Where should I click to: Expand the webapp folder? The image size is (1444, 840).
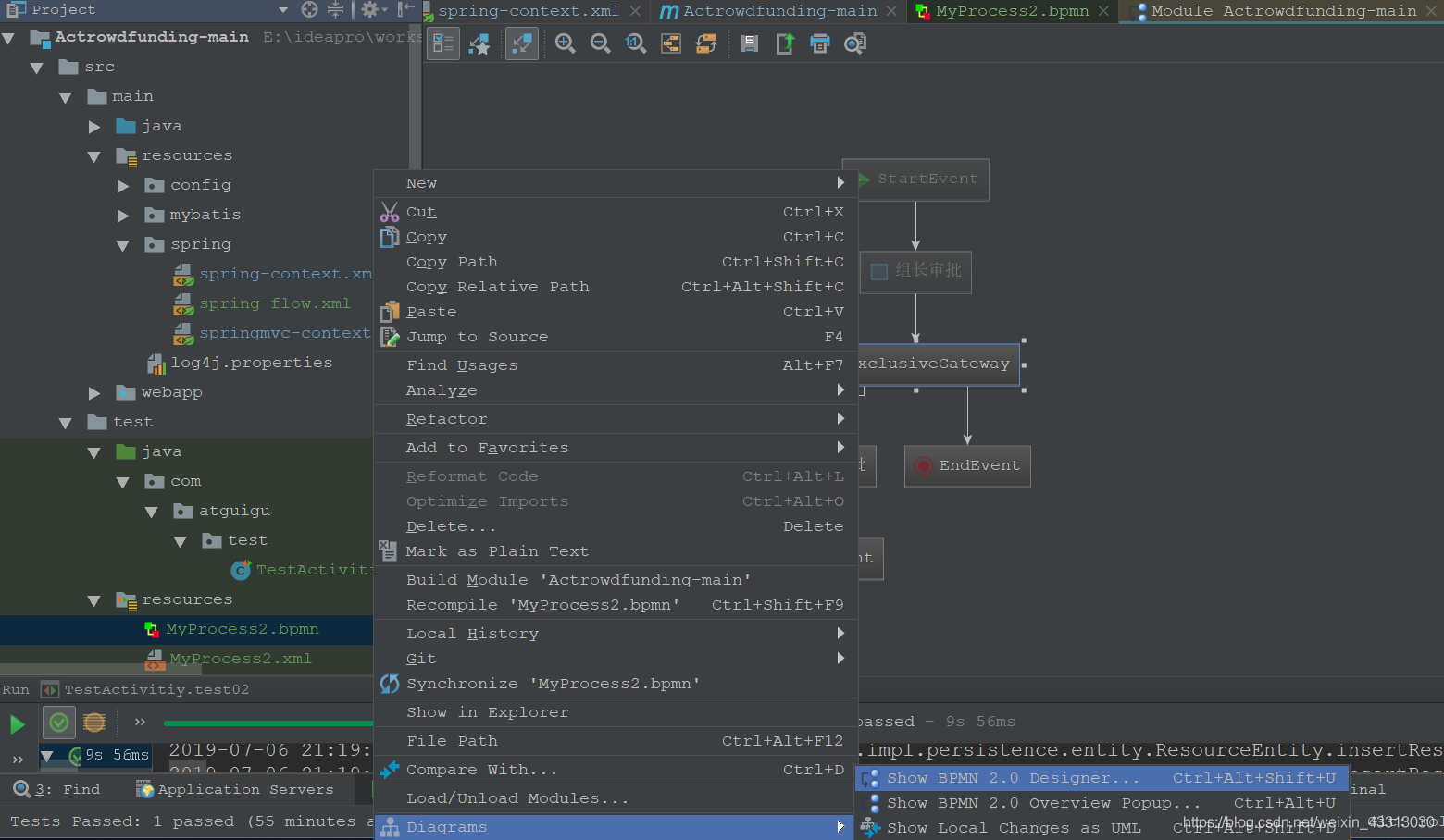(94, 393)
